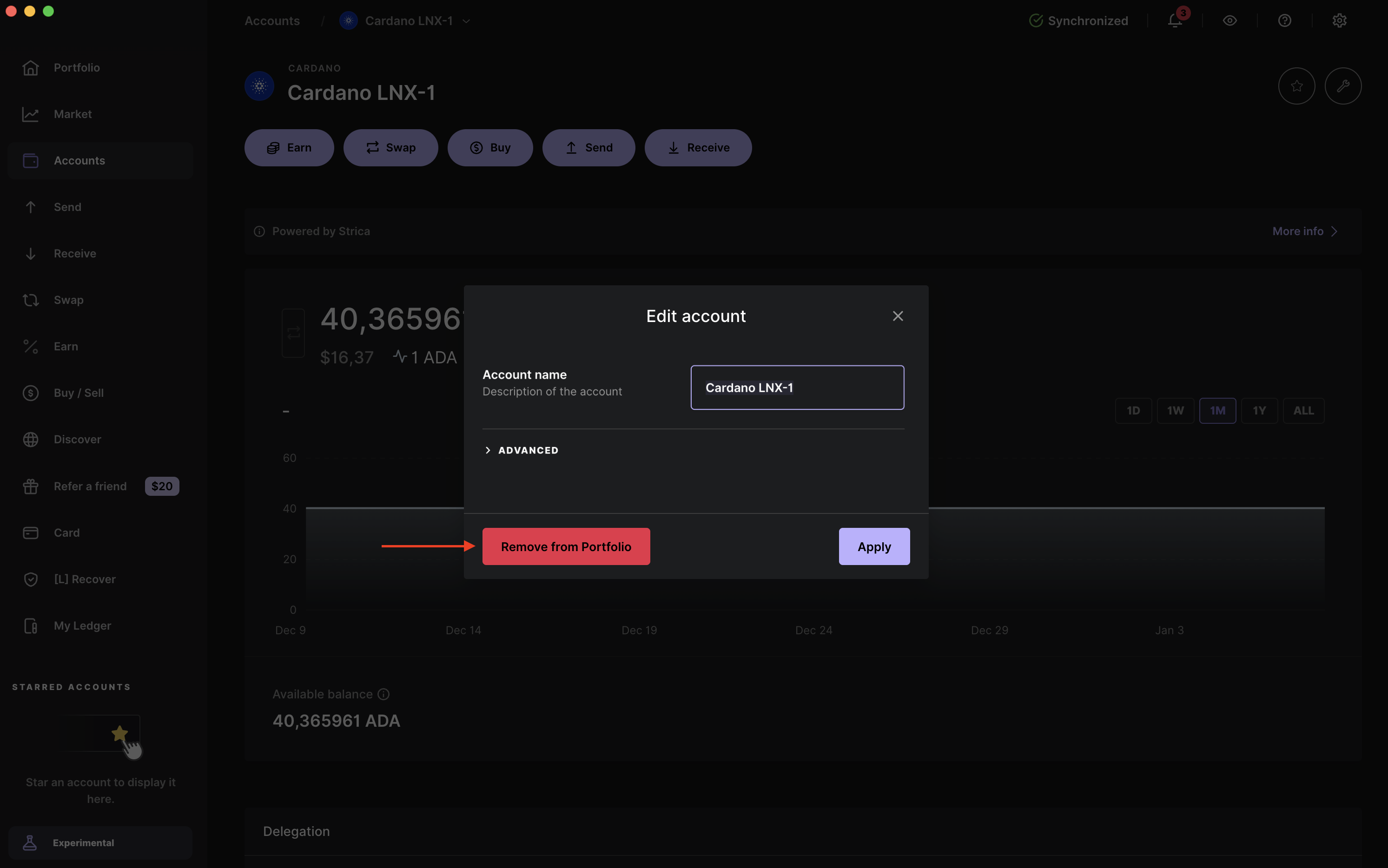Enable Experimental features in the sidebar
Viewport: 1388px width, 868px height.
pos(83,842)
